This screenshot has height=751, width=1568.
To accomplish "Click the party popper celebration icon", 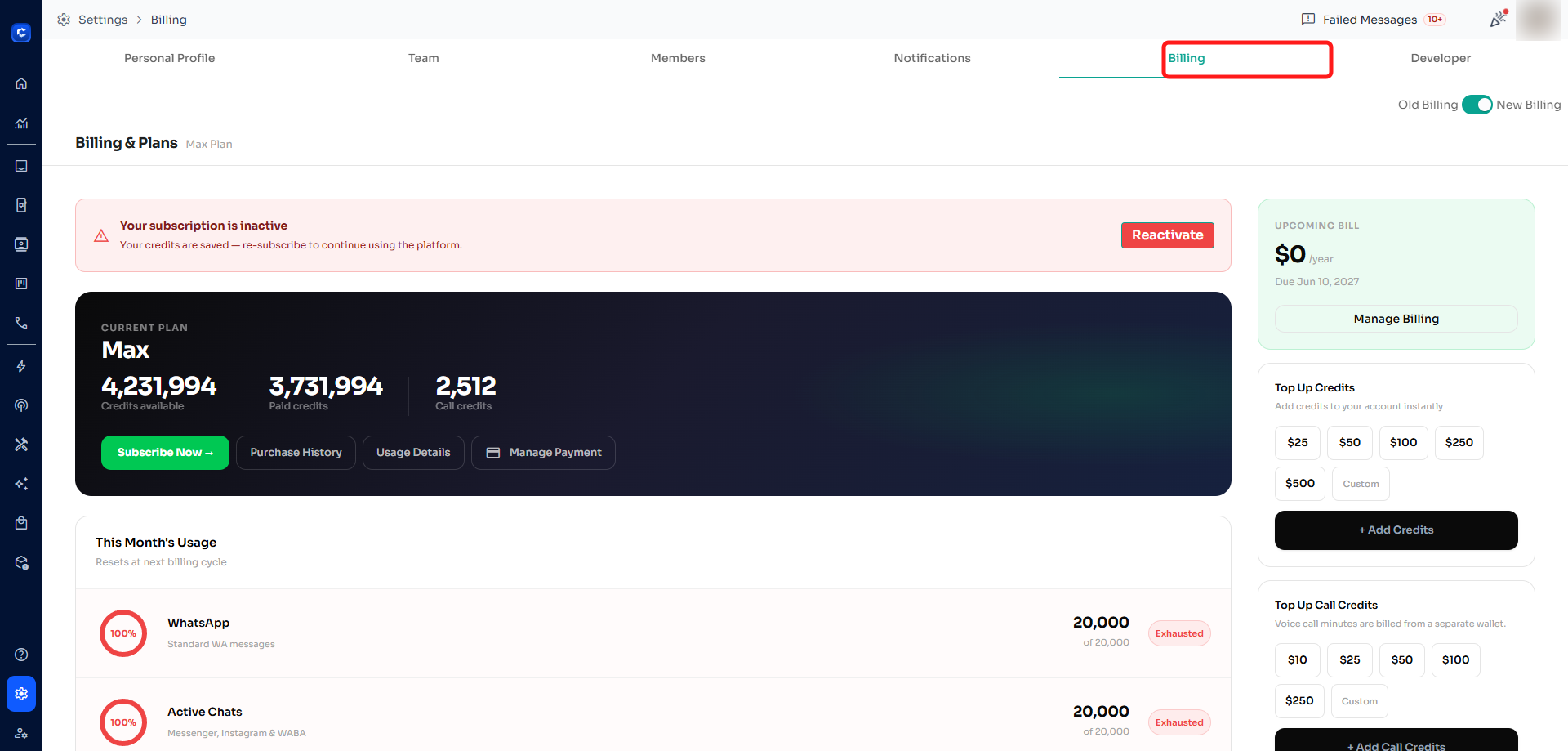I will pyautogui.click(x=1499, y=19).
